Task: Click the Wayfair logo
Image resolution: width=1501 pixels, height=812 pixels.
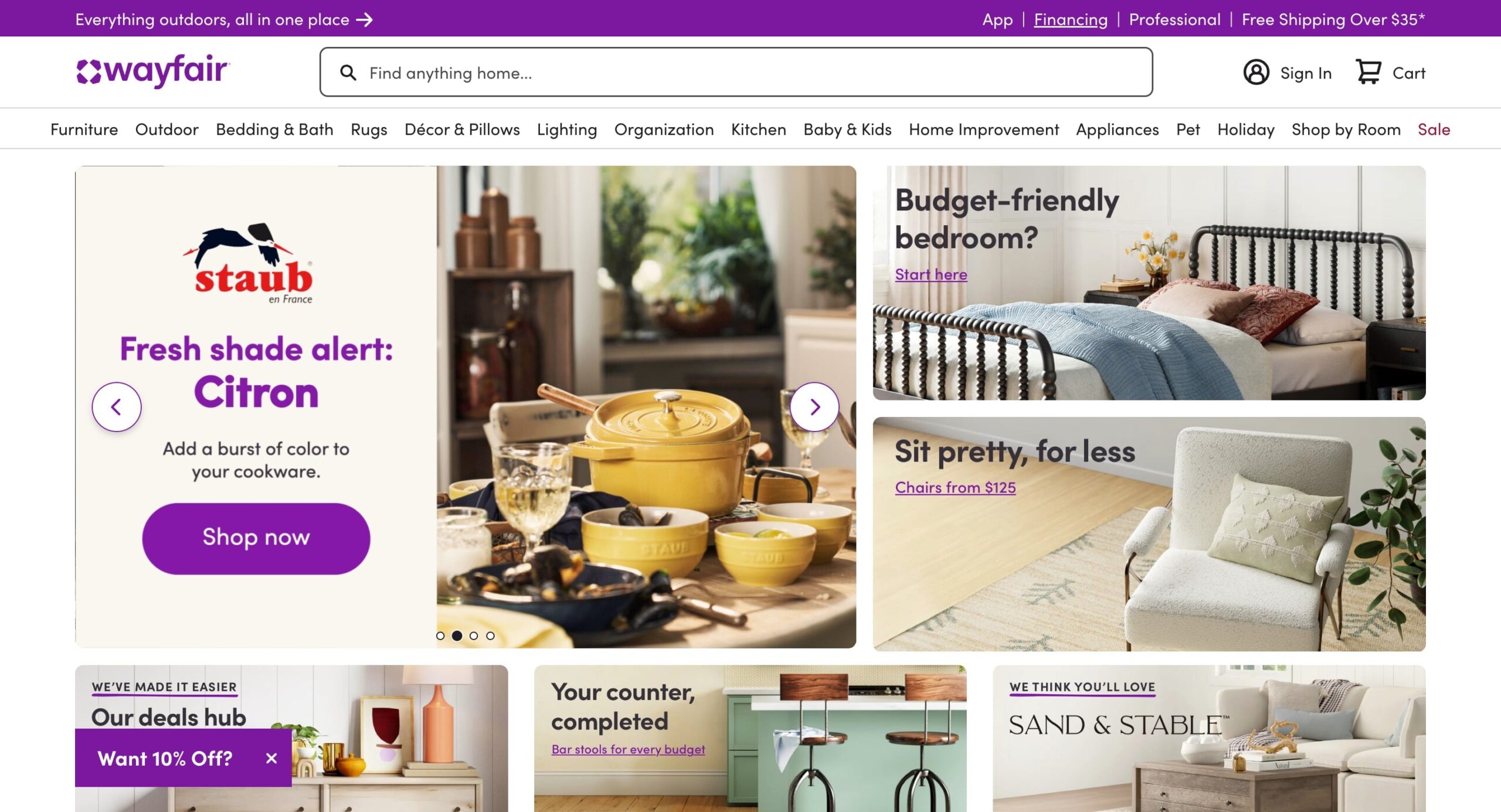Action: point(153,72)
